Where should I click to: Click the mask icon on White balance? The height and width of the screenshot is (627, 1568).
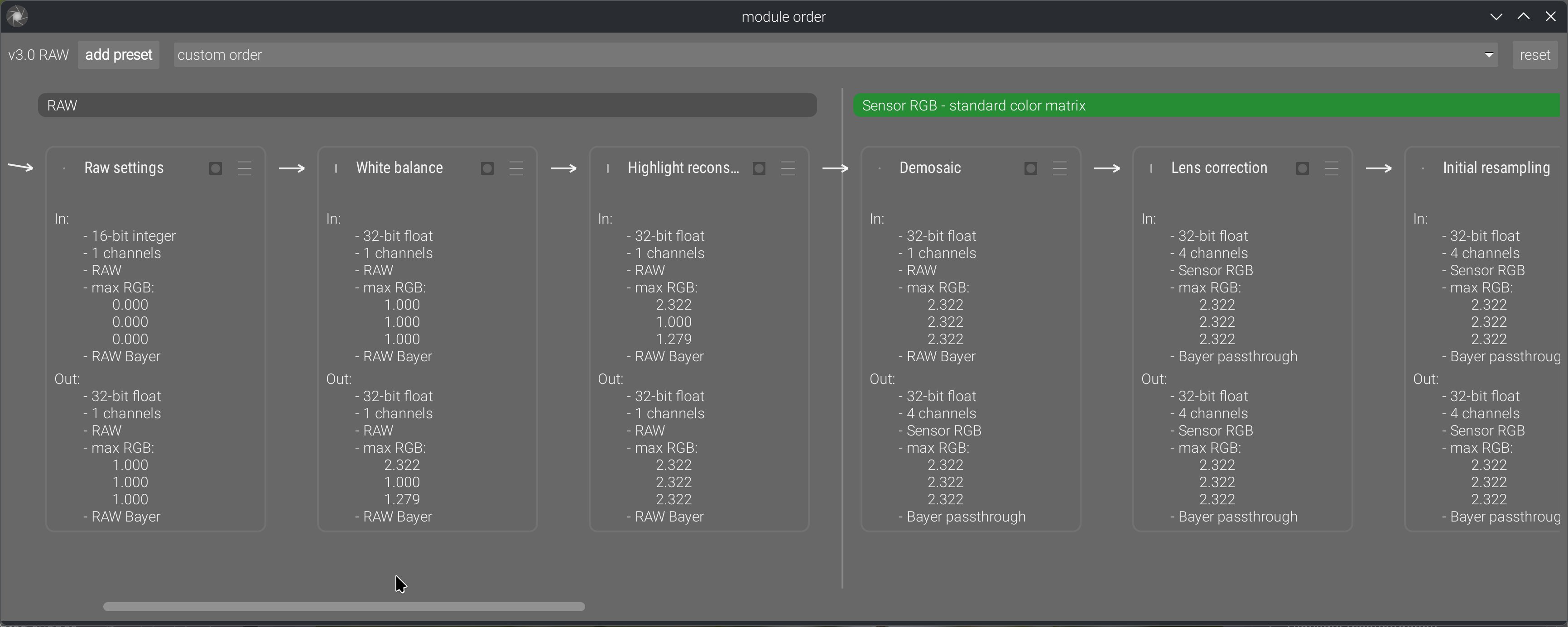click(487, 168)
